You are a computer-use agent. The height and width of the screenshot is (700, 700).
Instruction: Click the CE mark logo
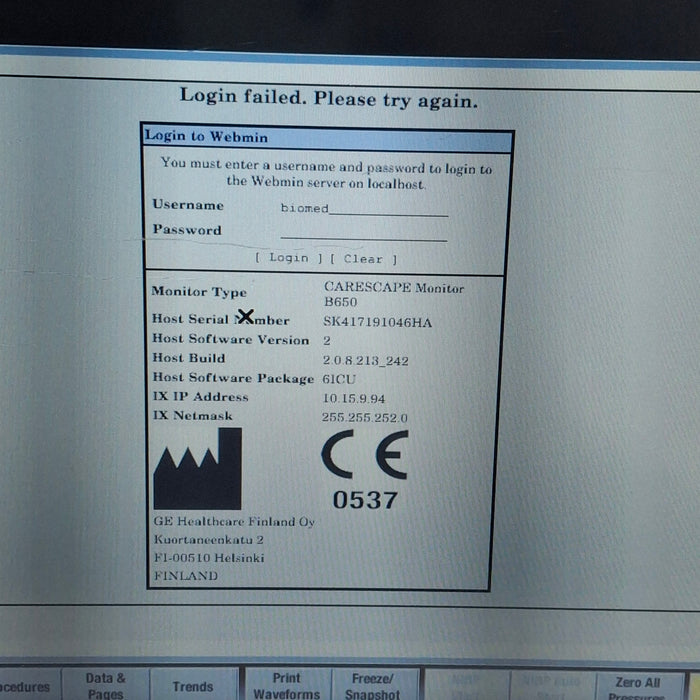point(364,457)
